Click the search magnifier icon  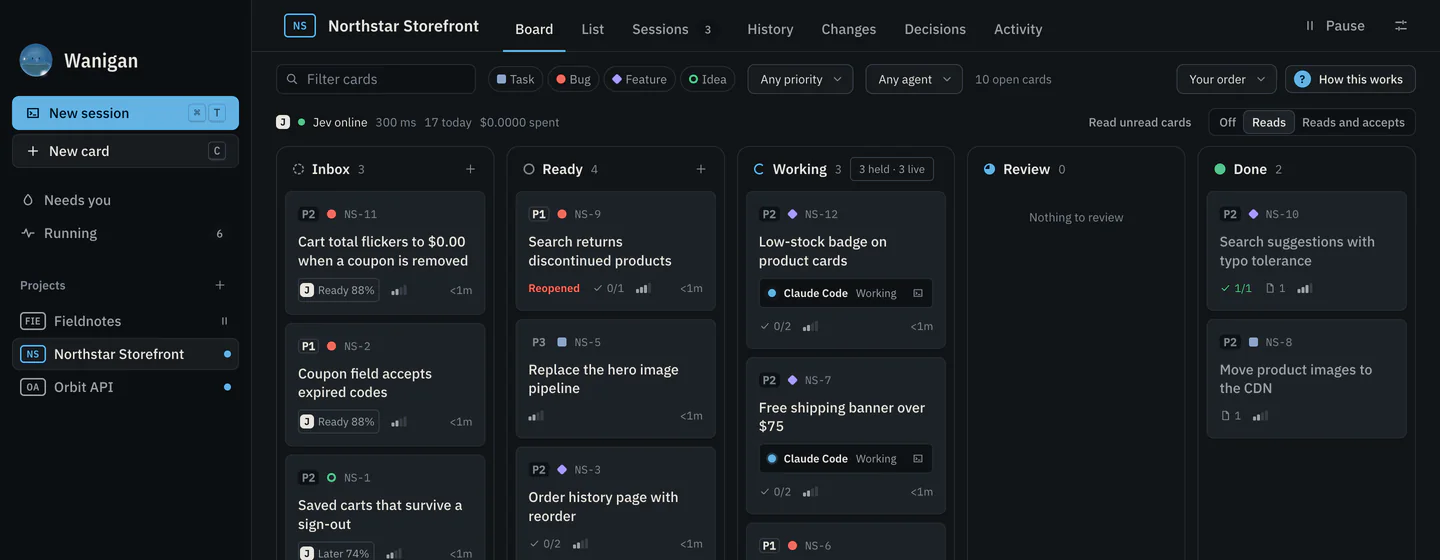click(292, 79)
